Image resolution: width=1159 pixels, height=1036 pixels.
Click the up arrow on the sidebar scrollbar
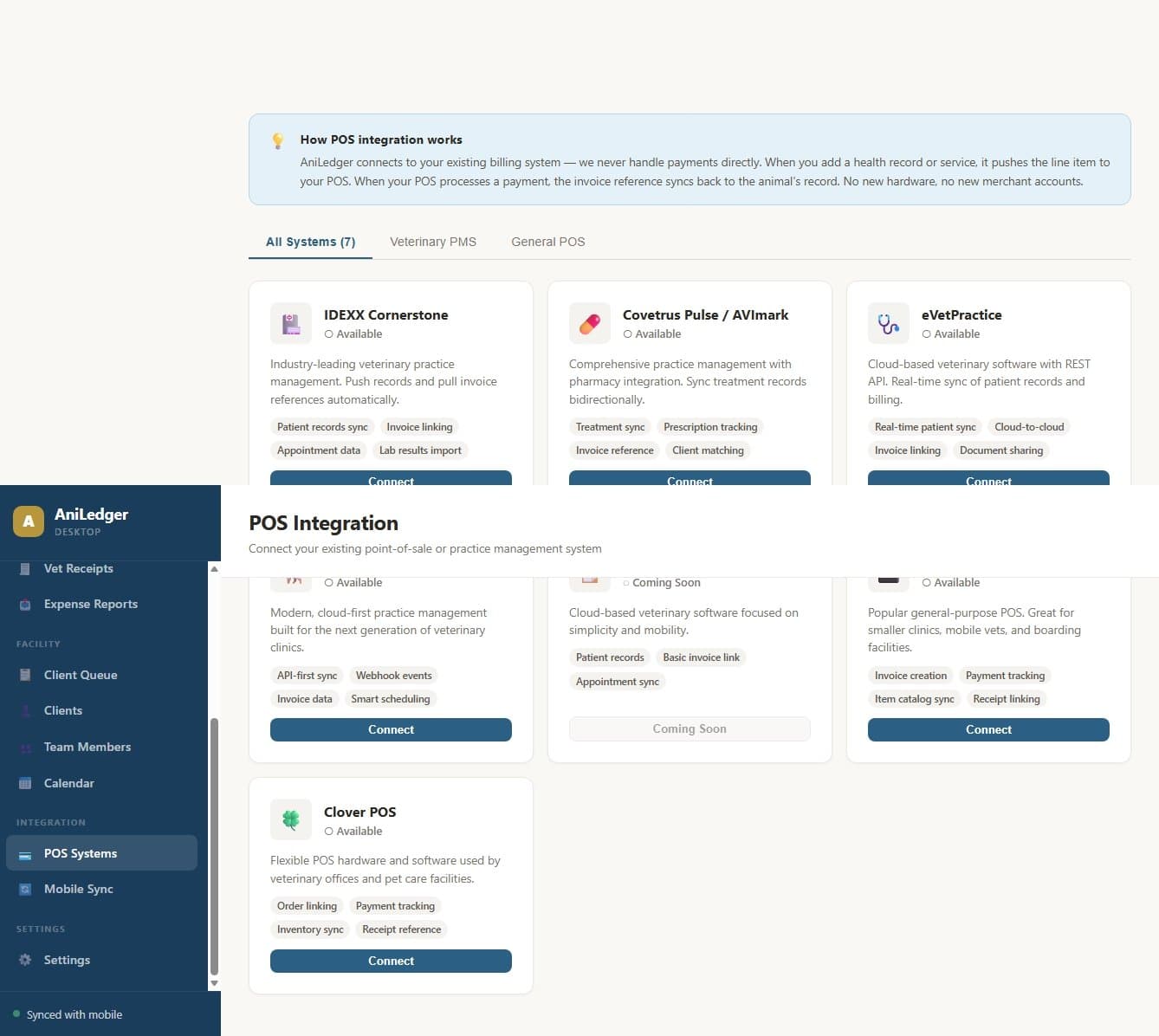pos(214,569)
